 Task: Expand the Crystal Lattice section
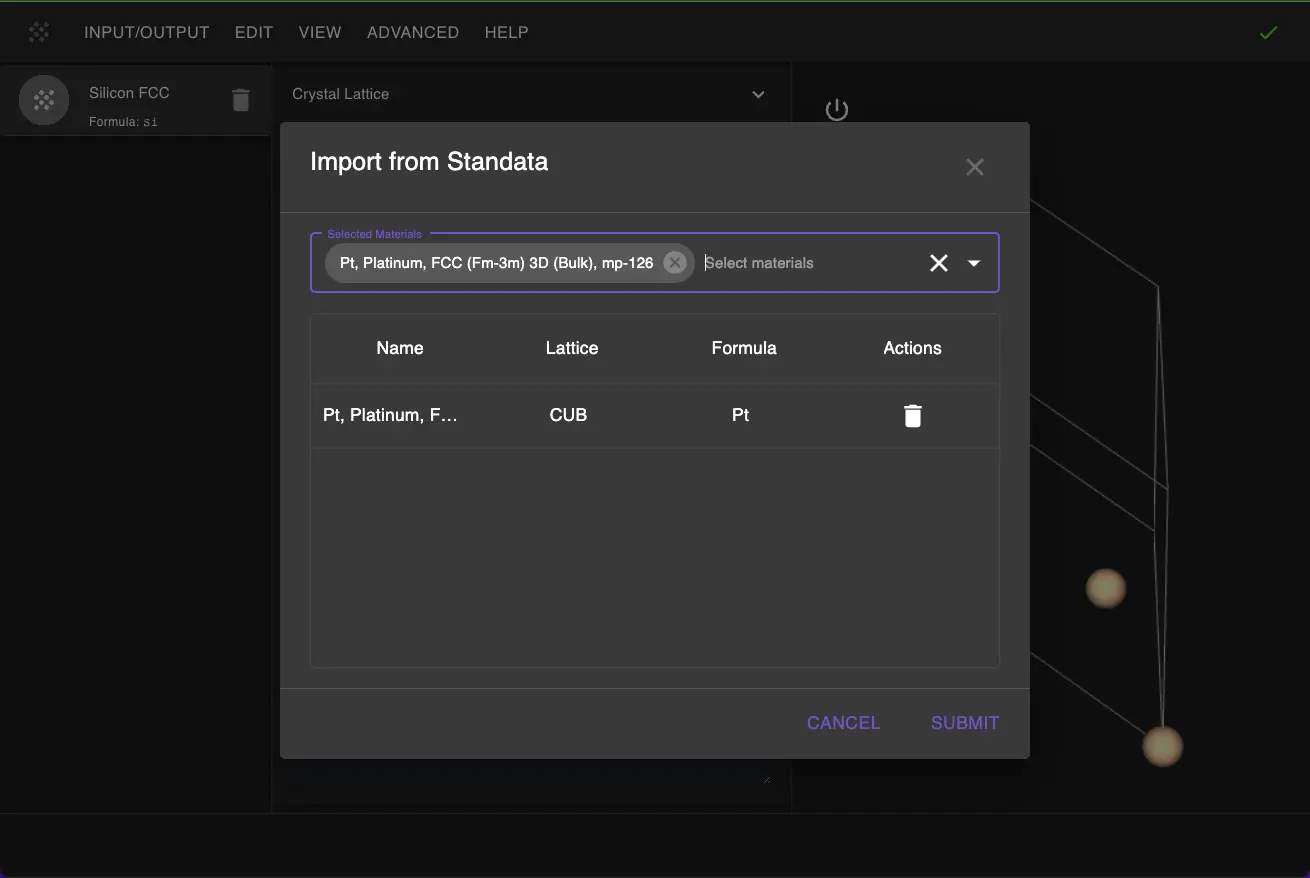coord(758,94)
